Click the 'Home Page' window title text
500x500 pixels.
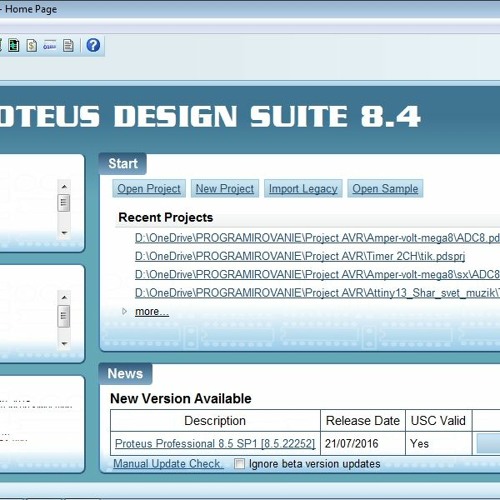31,9
